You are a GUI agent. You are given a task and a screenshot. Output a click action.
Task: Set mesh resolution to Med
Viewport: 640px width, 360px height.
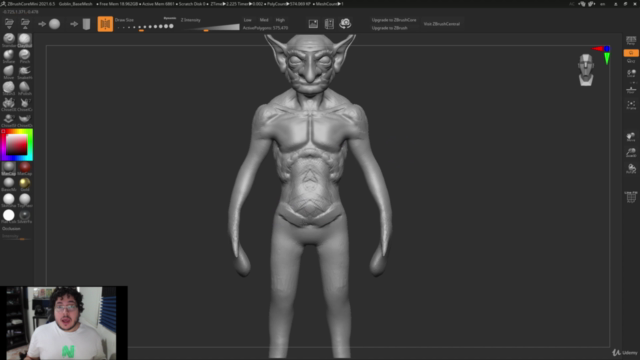264,20
